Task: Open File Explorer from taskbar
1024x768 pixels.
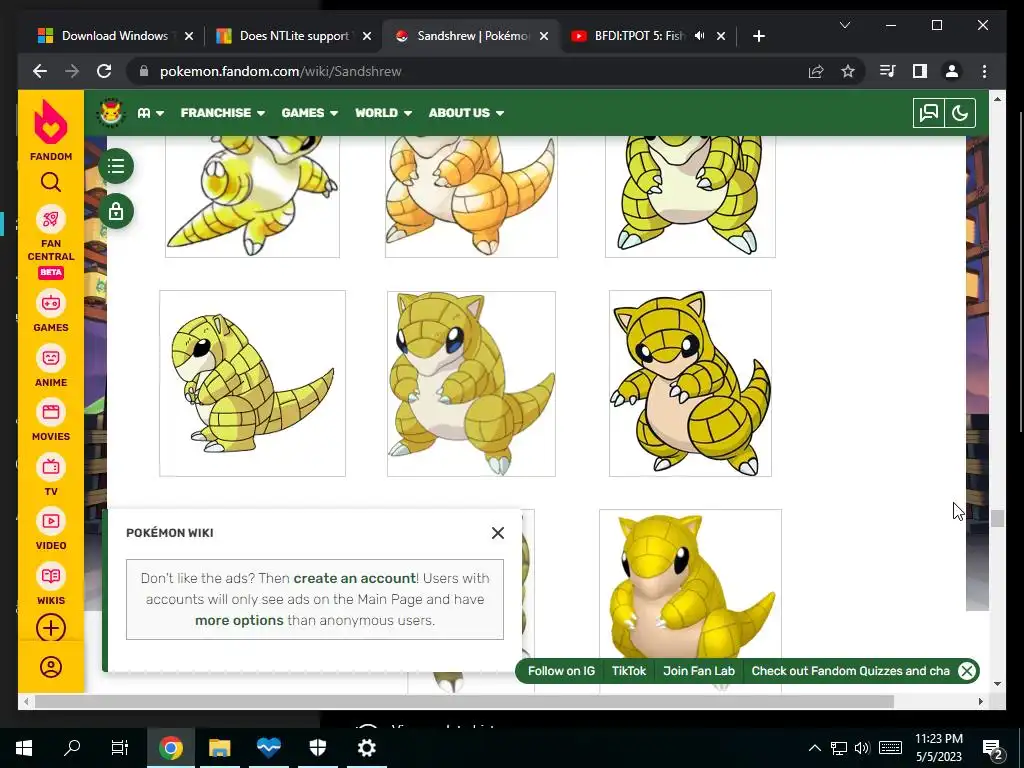Action: 219,748
